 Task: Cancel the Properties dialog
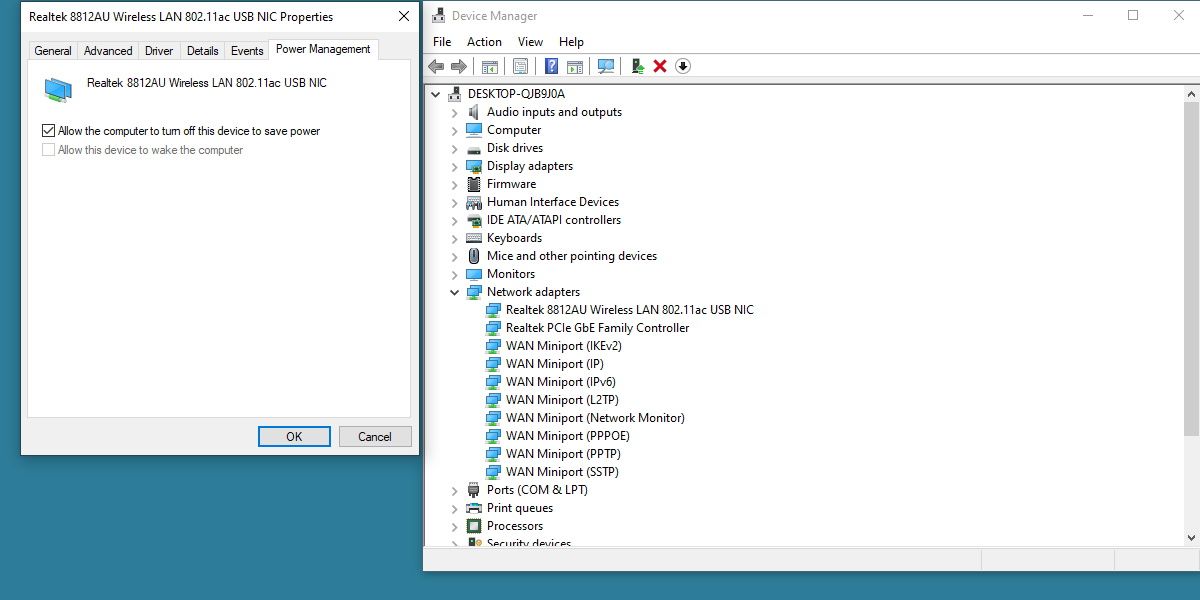point(375,436)
